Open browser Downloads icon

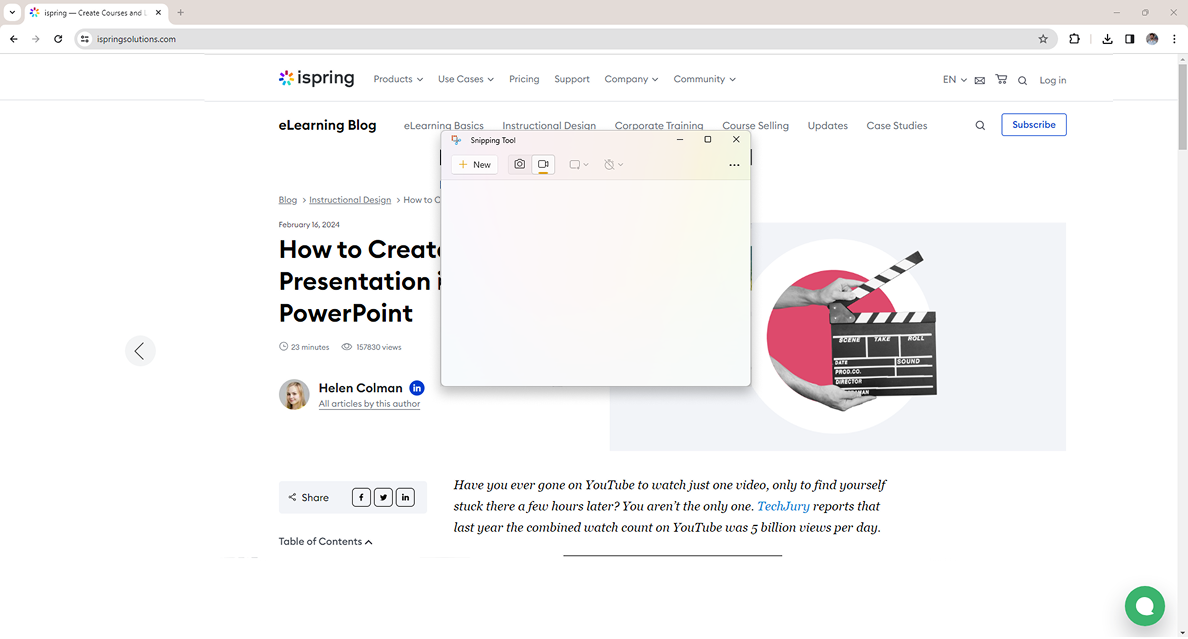(1107, 39)
